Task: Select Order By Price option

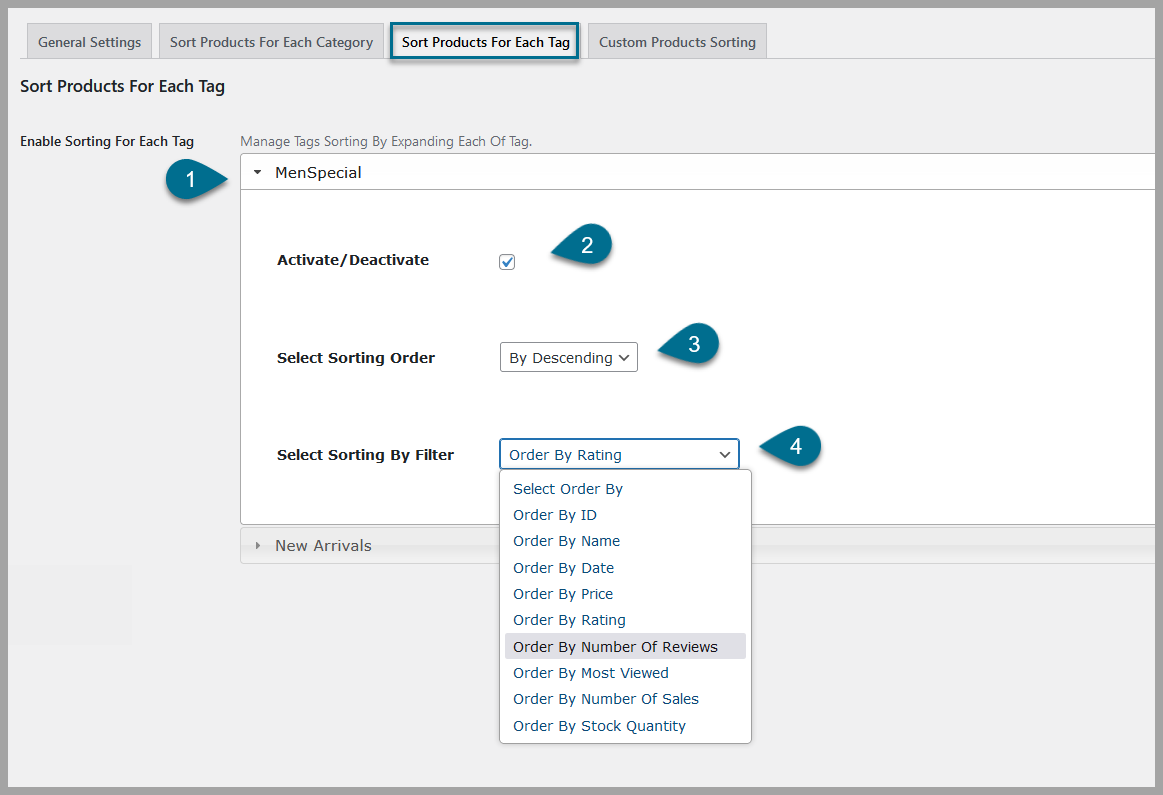Action: pyautogui.click(x=563, y=594)
